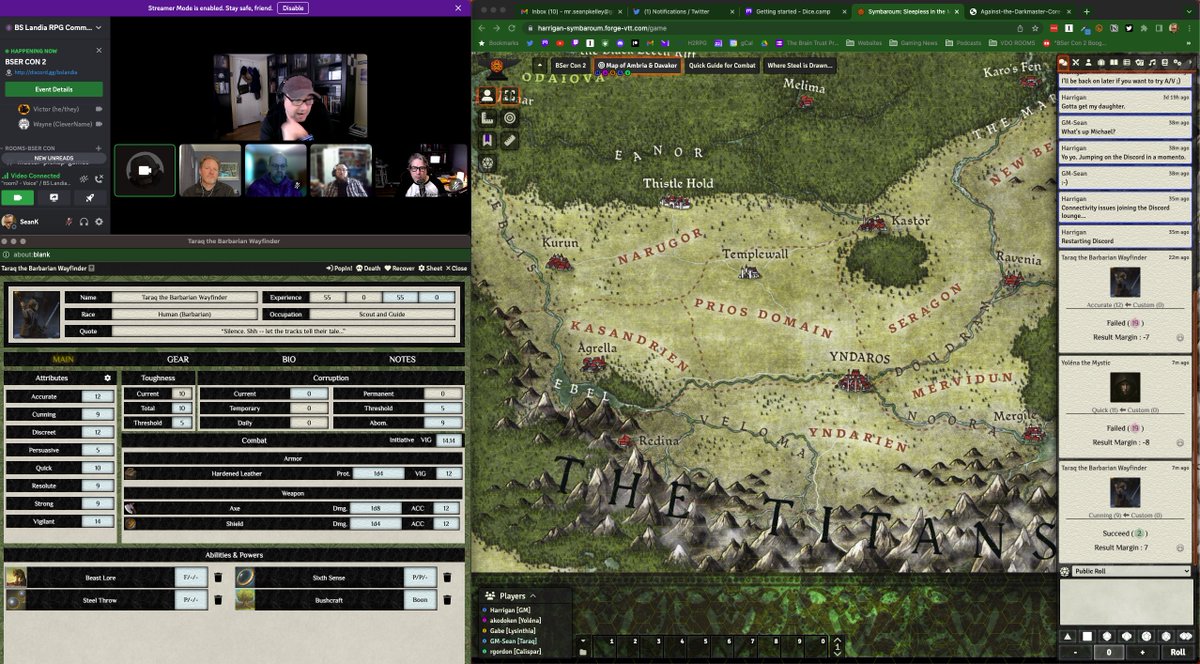Increase dice modifier with plus button
Image resolution: width=1200 pixels, height=664 pixels.
click(x=1142, y=652)
